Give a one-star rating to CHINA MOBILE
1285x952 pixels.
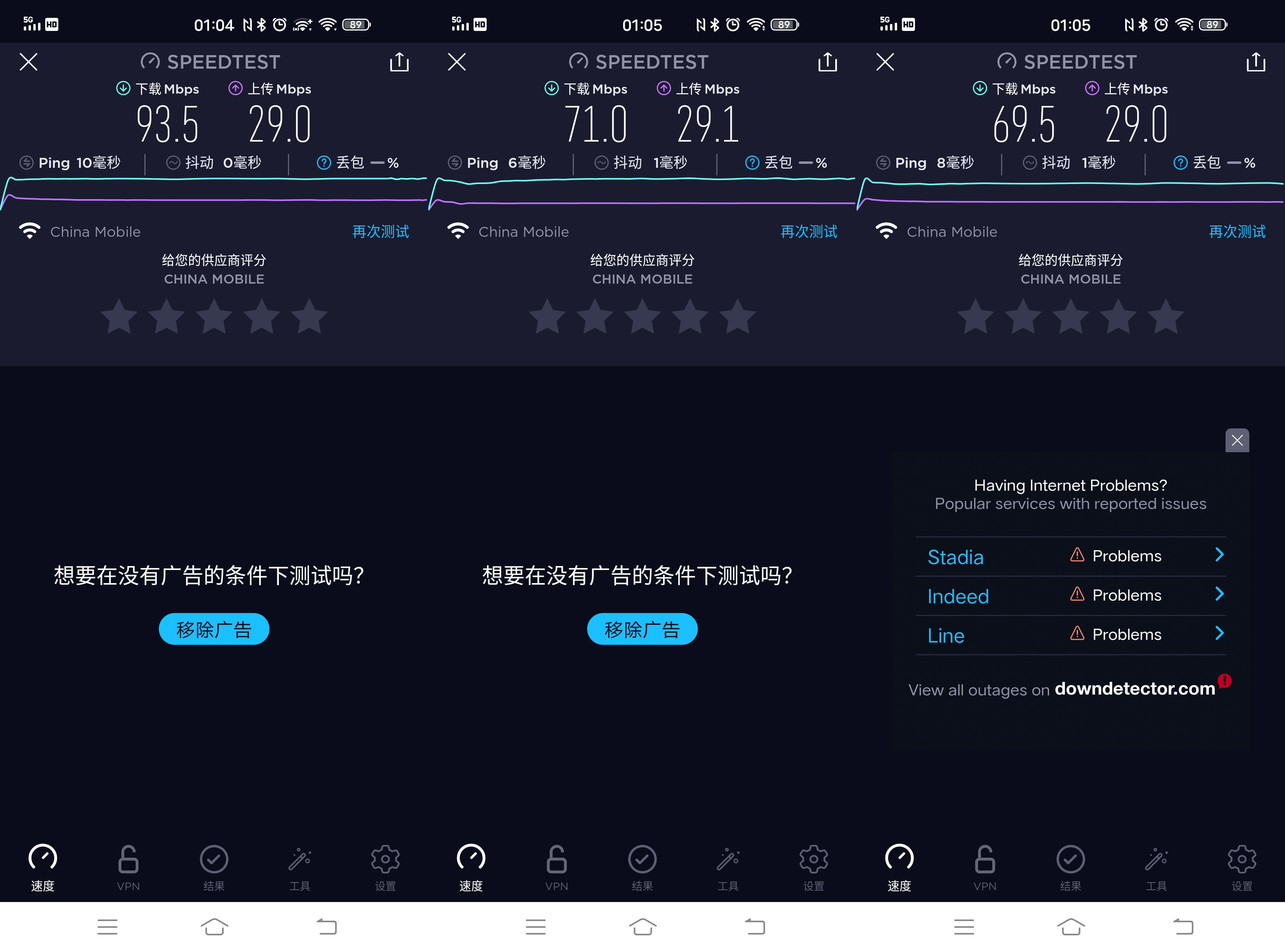pos(119,317)
